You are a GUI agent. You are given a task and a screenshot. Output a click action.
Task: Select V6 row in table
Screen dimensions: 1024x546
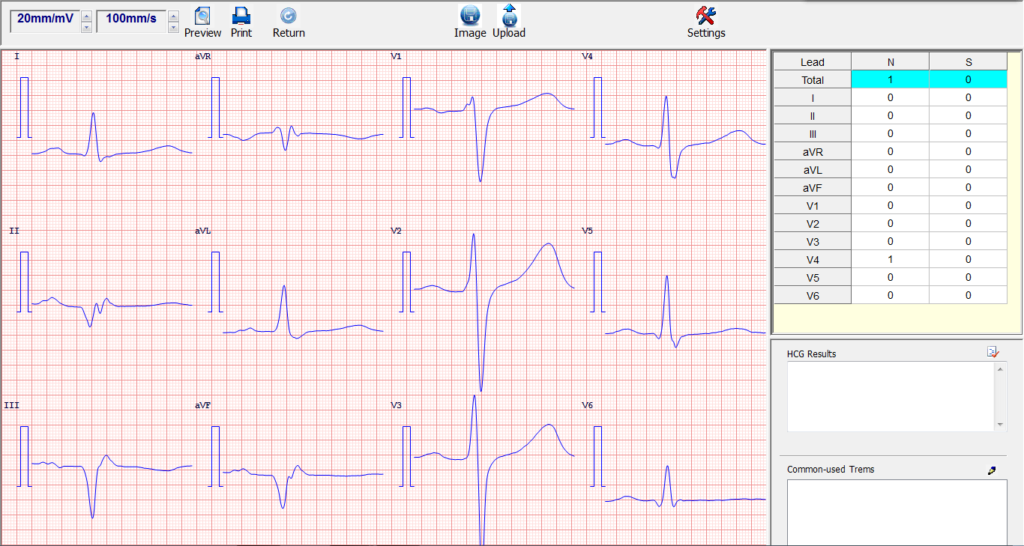(x=891, y=295)
